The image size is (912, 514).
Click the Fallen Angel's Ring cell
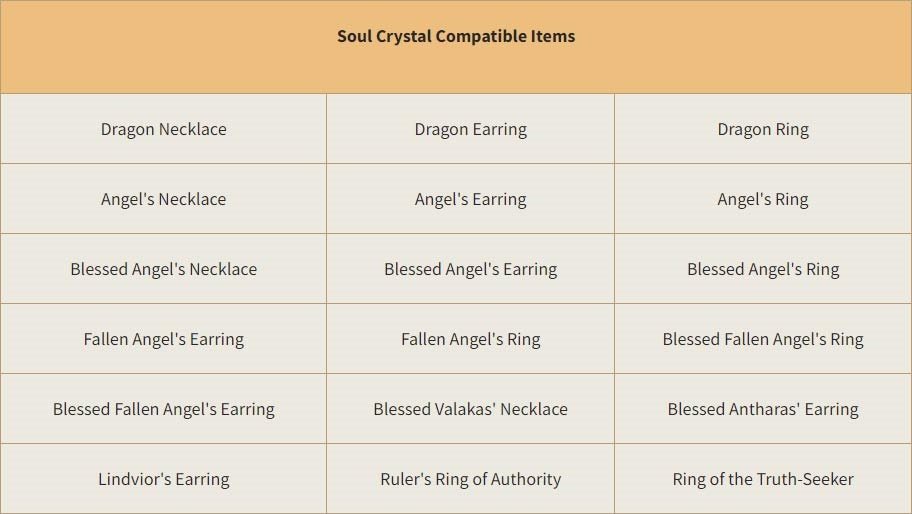point(471,339)
